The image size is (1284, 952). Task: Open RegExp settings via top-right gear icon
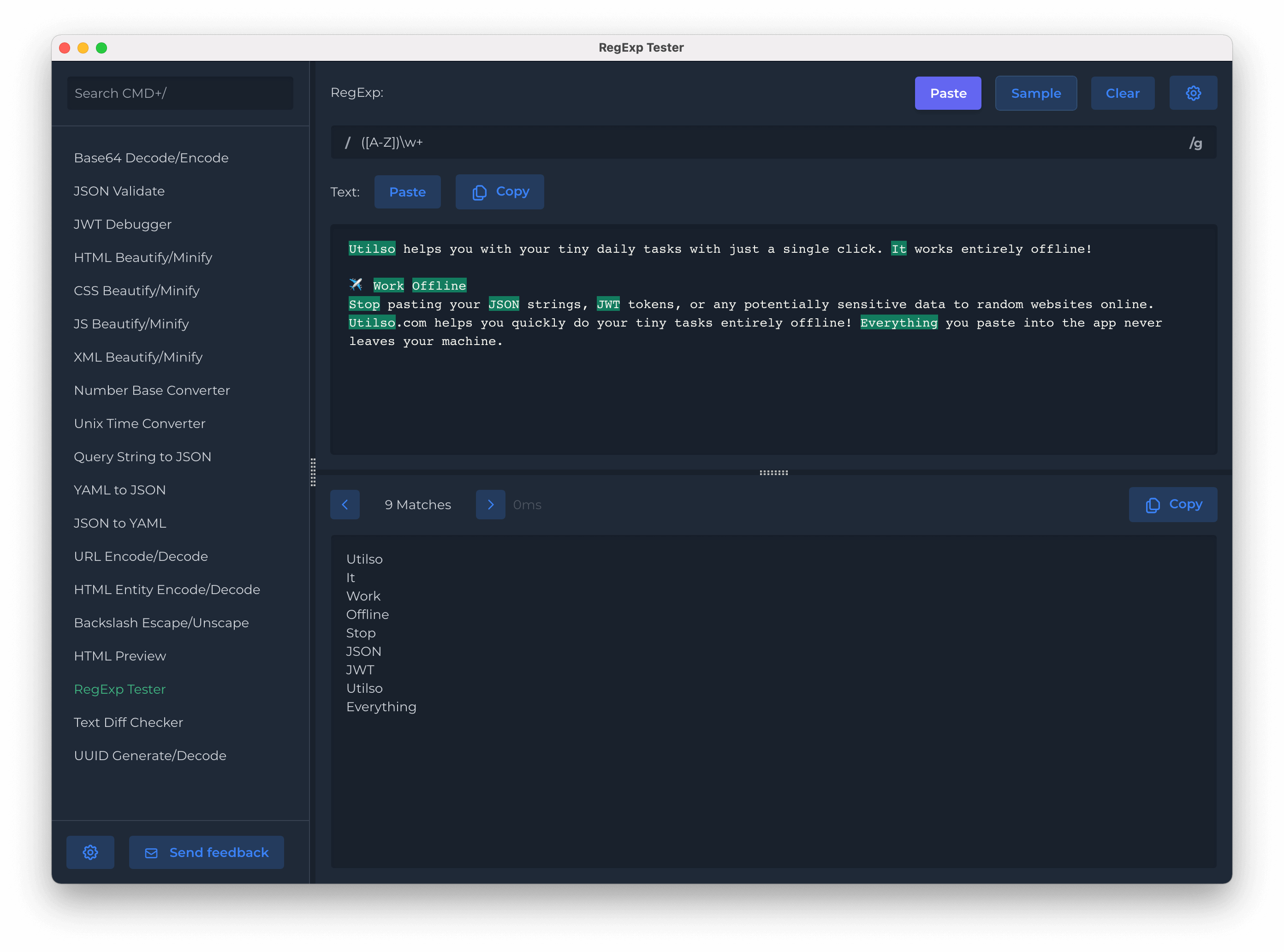1193,93
